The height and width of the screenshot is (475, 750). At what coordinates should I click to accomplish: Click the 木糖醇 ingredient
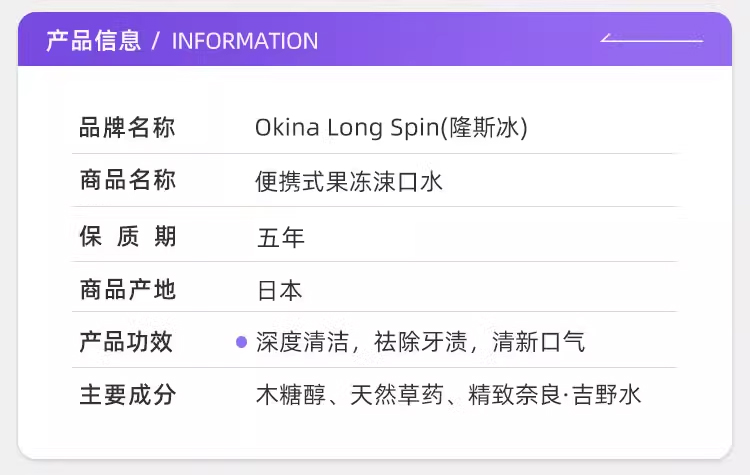291,395
